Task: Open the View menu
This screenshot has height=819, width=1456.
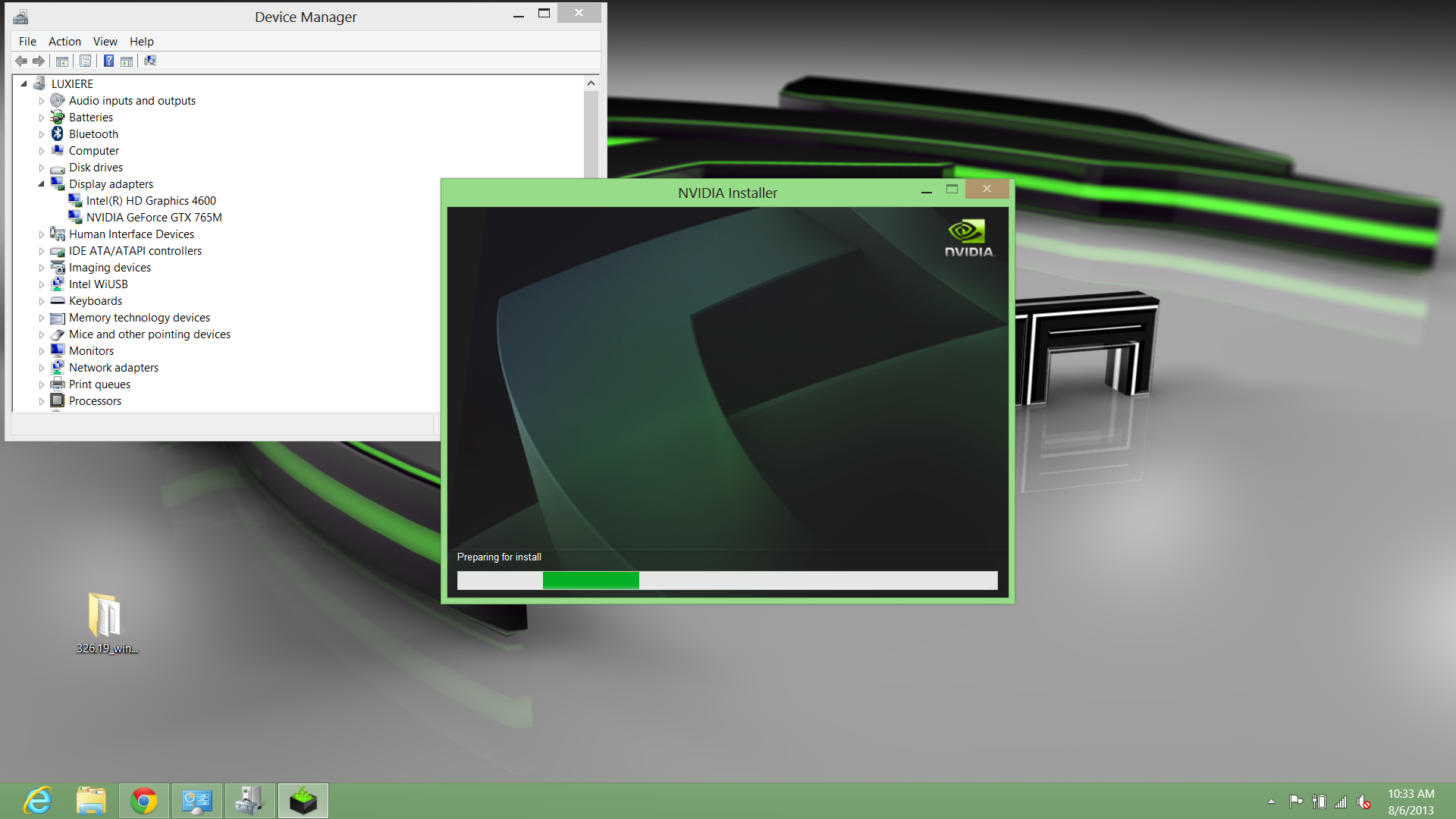Action: pyautogui.click(x=105, y=42)
